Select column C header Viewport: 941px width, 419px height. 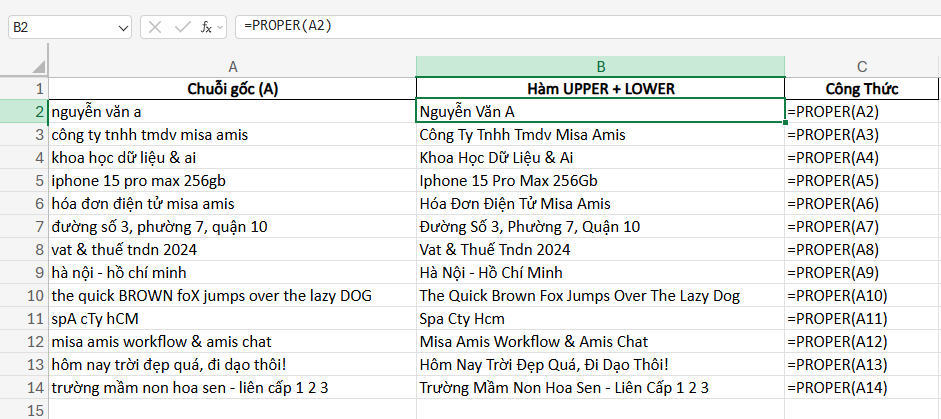click(862, 66)
